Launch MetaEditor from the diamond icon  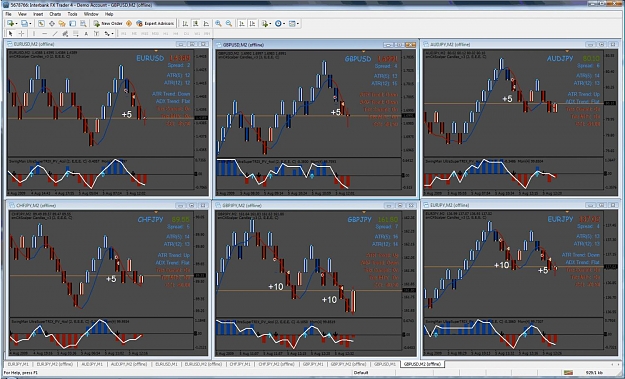tap(129, 24)
